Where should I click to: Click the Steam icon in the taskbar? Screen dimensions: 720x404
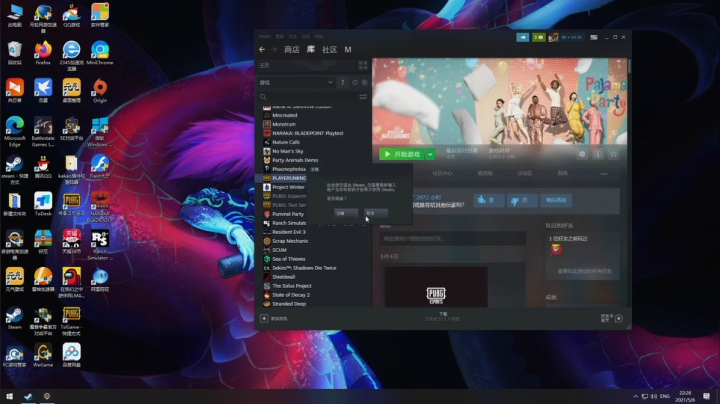[28, 396]
